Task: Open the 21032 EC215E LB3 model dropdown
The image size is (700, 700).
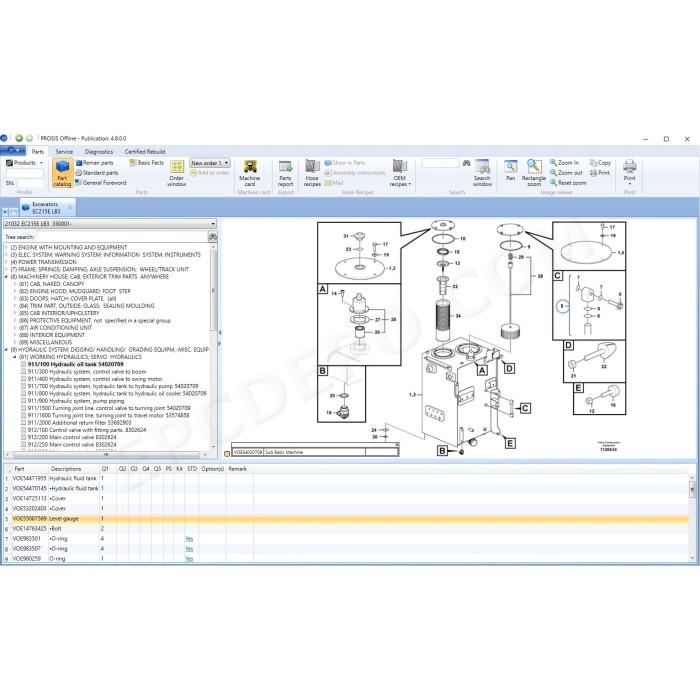Action: 110,223
